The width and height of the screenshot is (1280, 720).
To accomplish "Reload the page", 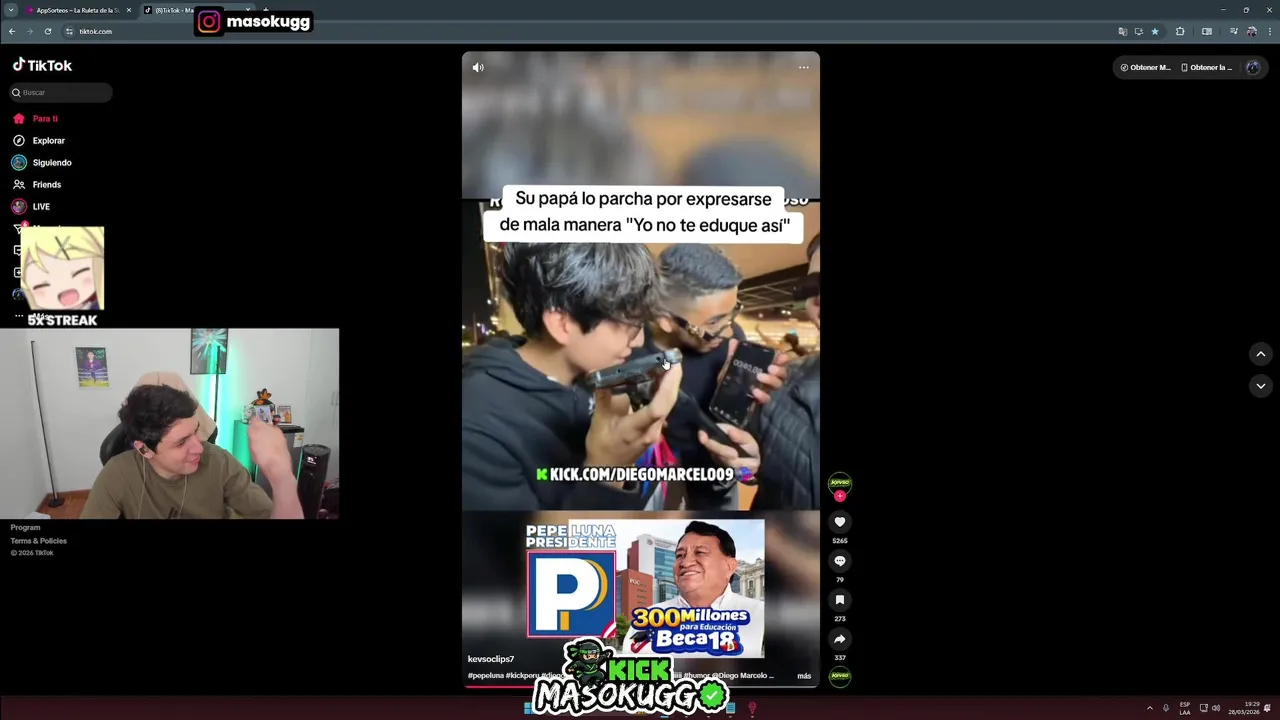I will tap(47, 31).
